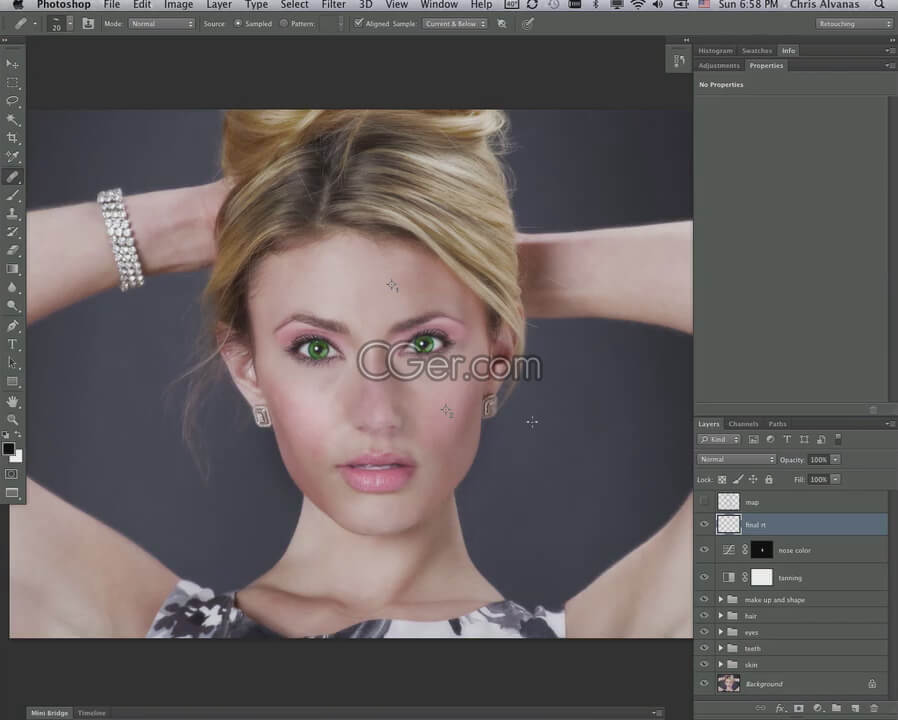This screenshot has height=720, width=898.
Task: Switch to the Paths tab
Action: 777,424
